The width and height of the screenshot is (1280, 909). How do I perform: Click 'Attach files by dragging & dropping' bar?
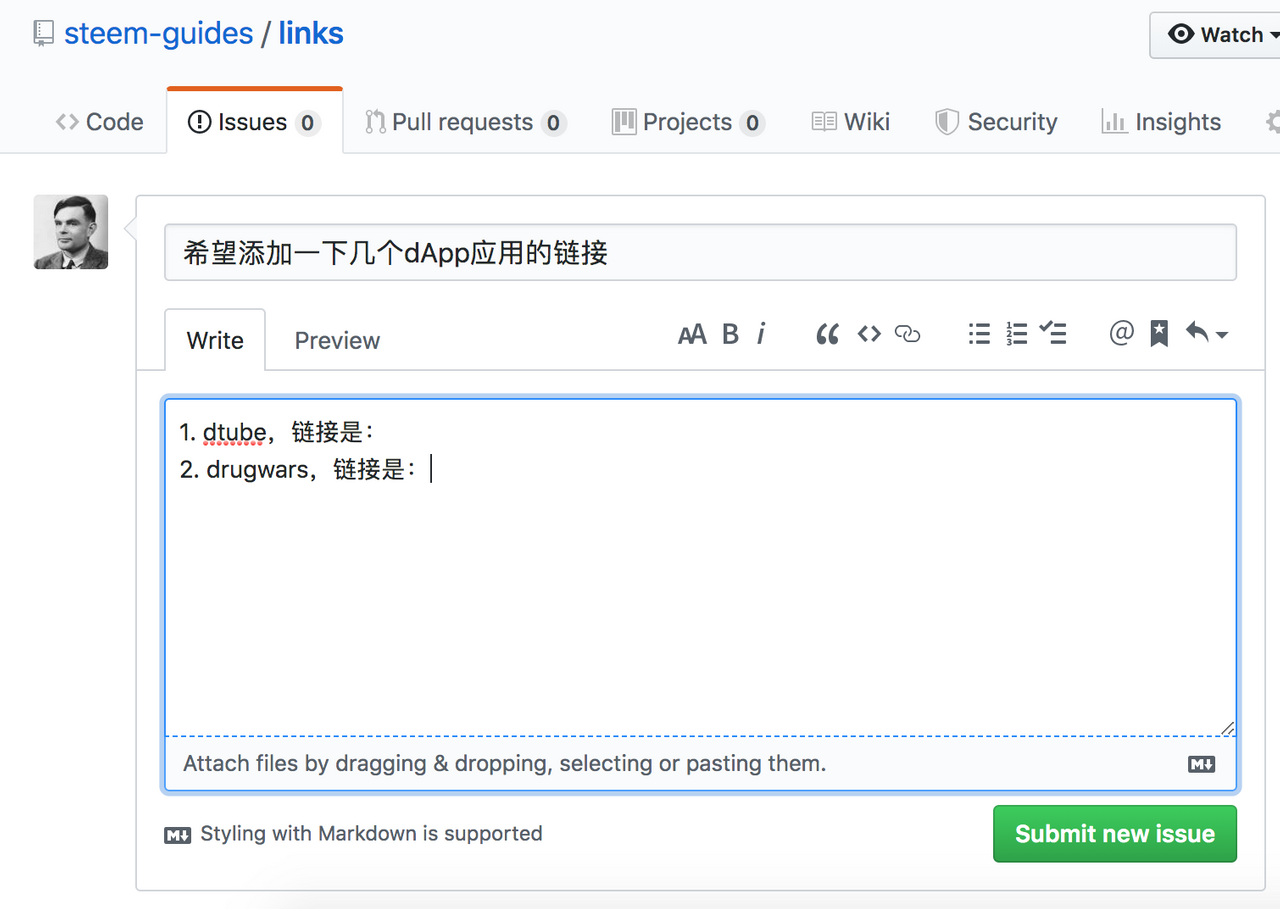pos(700,764)
